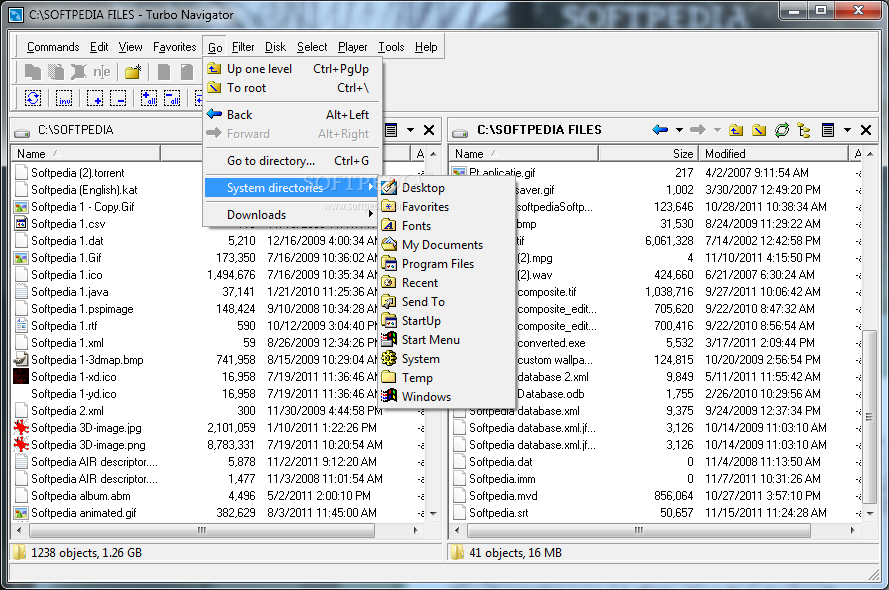Click the grayed-out Rename 'n|e' toolbar icon

[101, 71]
